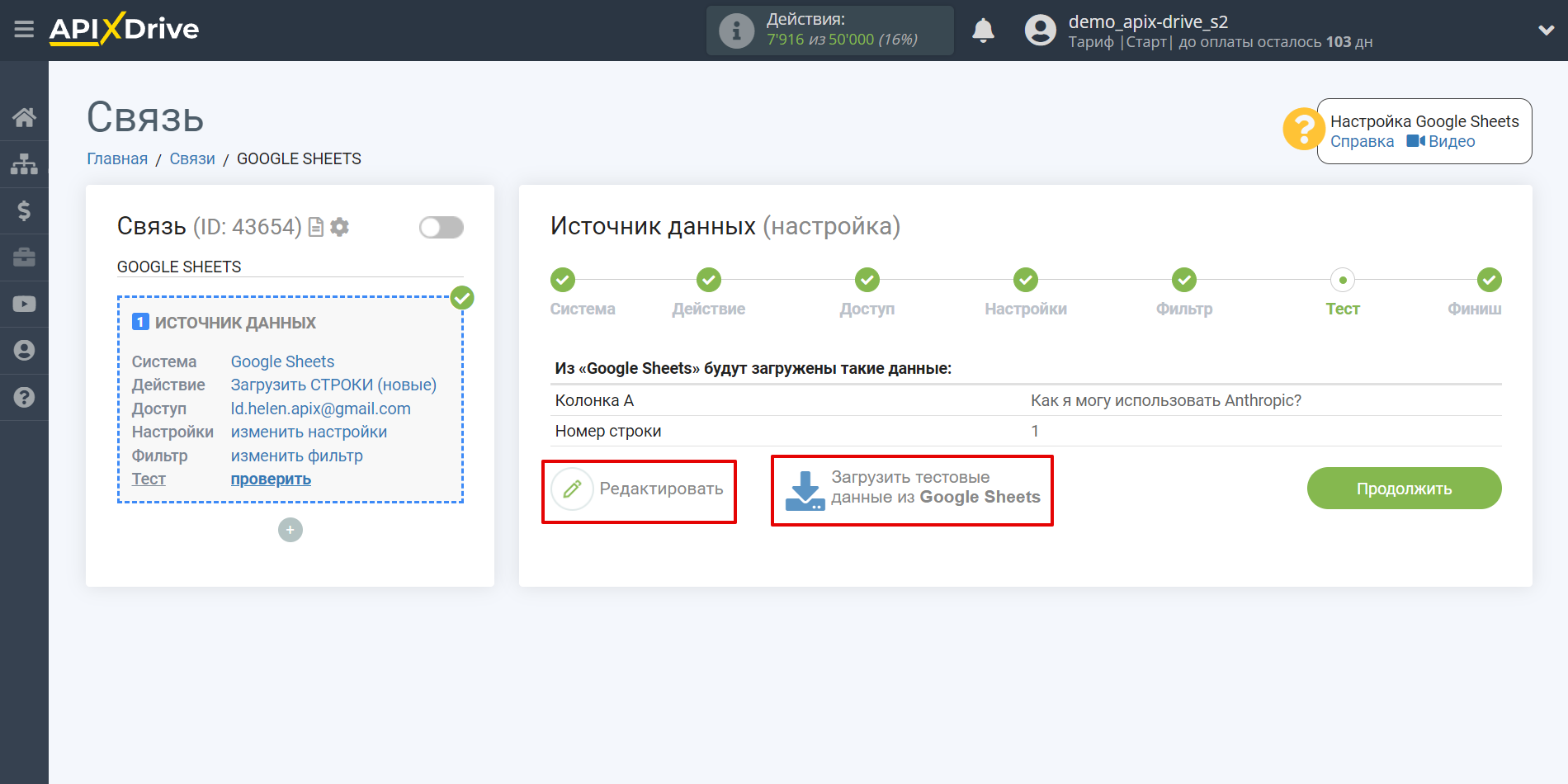1568x784 pixels.
Task: Click the Продолжить button
Action: tap(1404, 489)
